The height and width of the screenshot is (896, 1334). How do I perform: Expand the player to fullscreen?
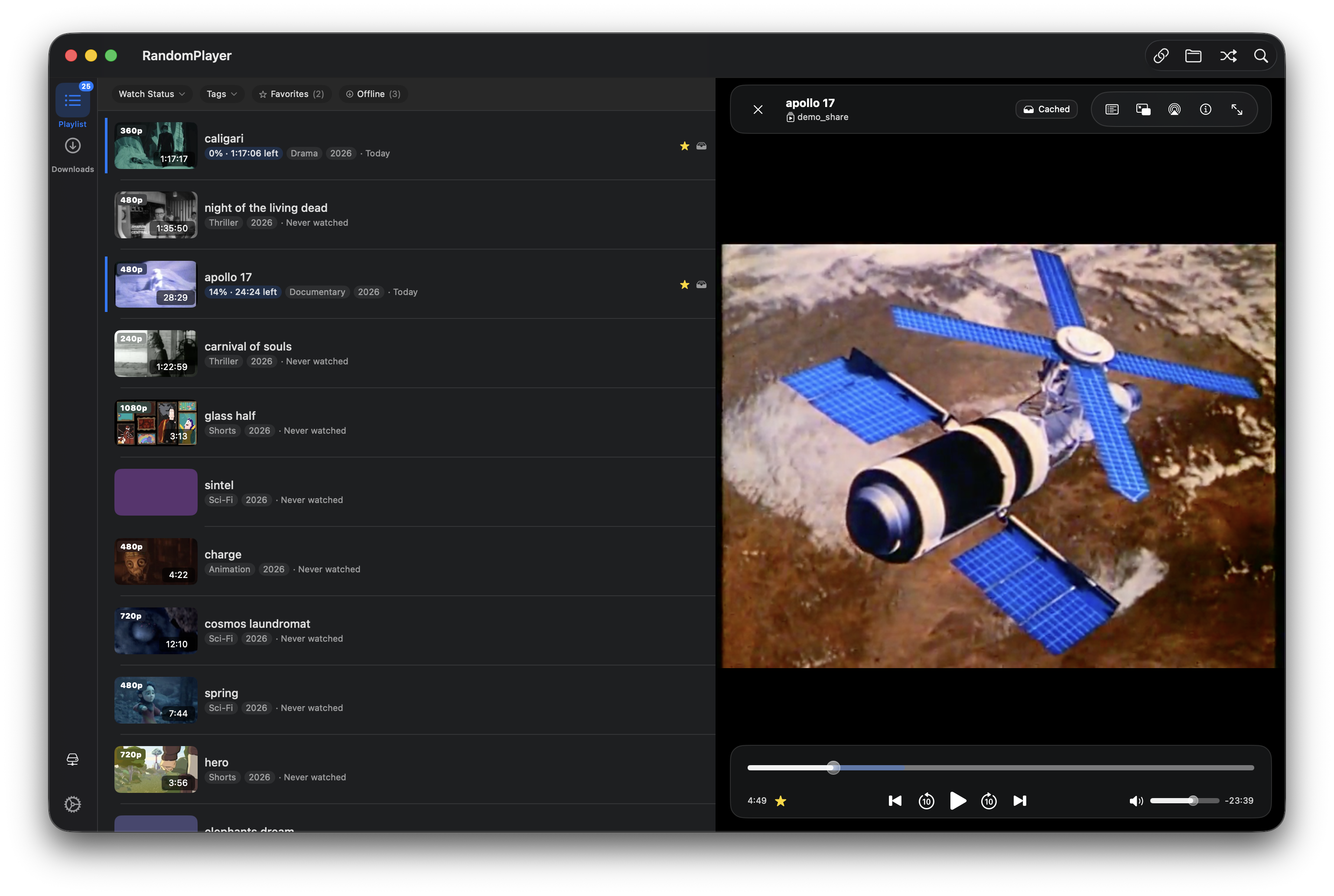coord(1237,109)
